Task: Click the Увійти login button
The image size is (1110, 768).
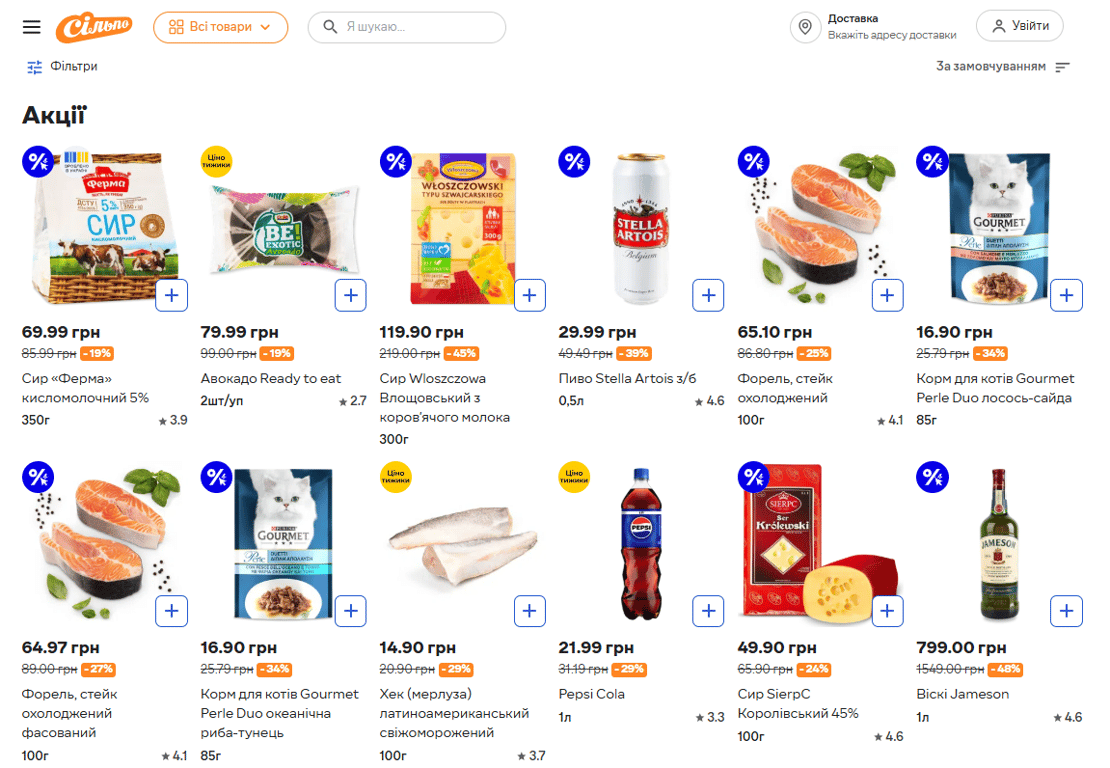Action: point(1019,26)
